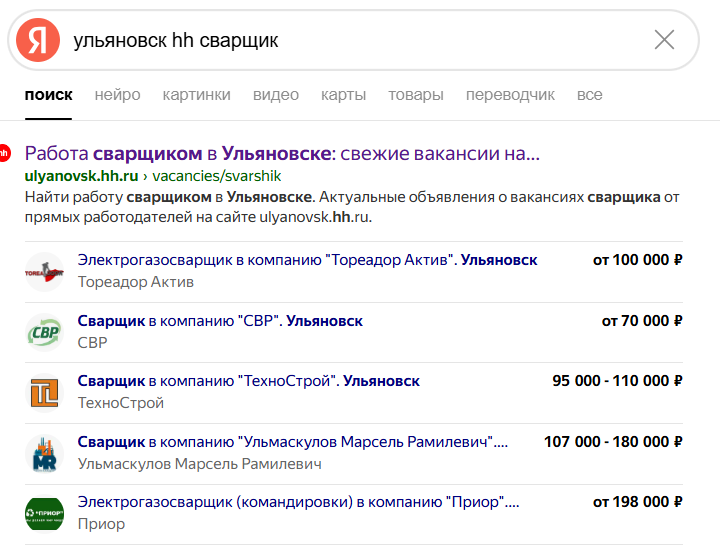Open the Работа сварщиком в Ульяновске result title
The width and height of the screenshot is (720, 559).
click(x=282, y=154)
